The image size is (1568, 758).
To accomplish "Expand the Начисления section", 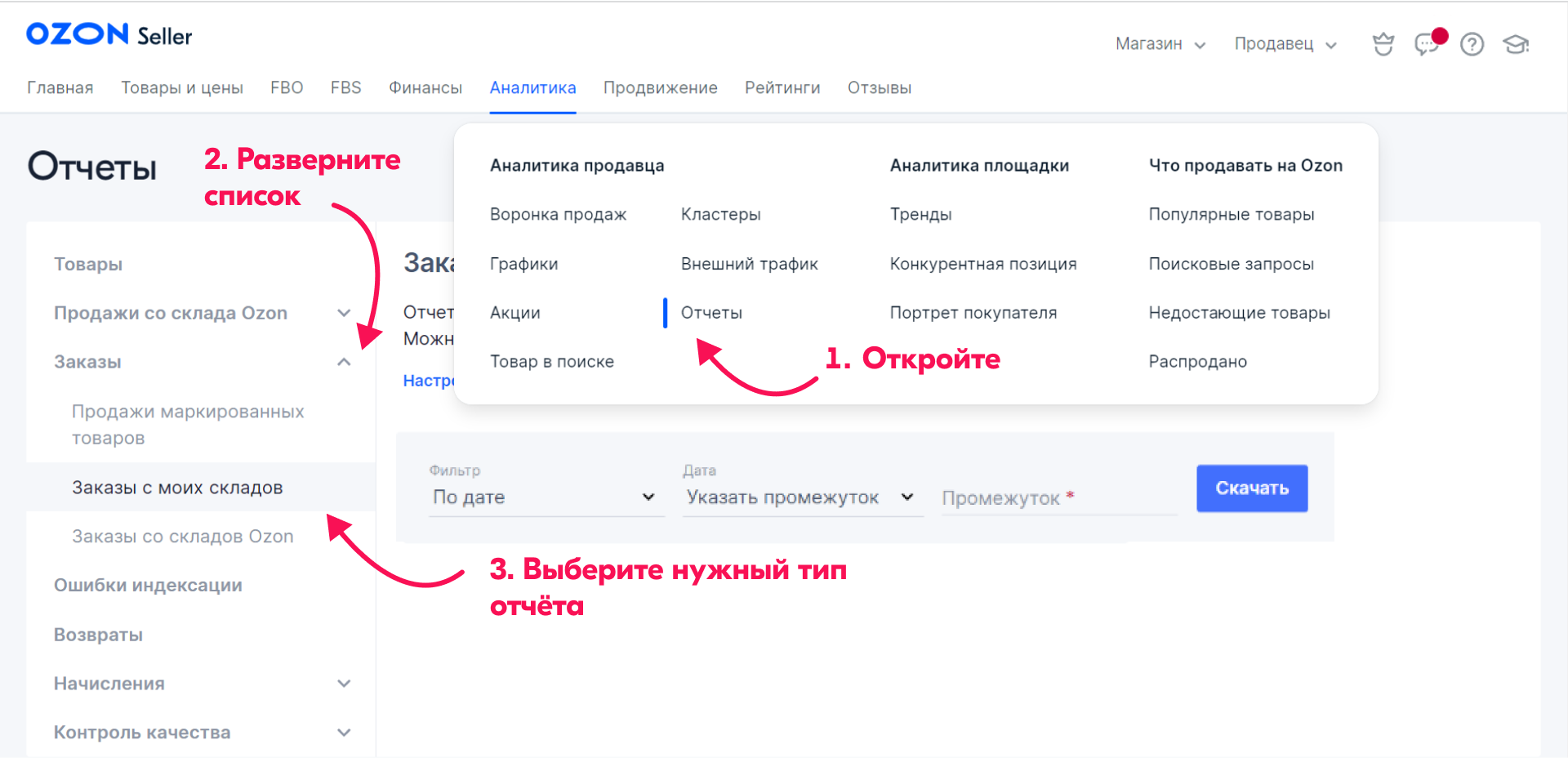I will (x=344, y=684).
